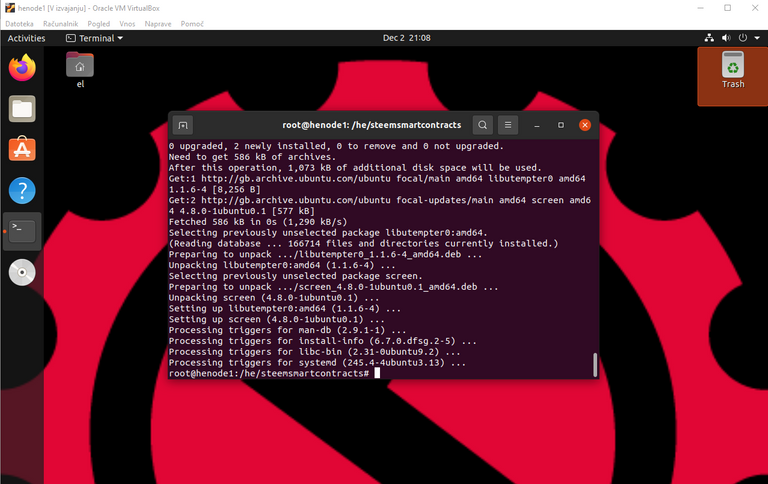Click the line 'Fetched 586 kB in 0s'
768x484 pixels.
pyautogui.click(x=258, y=222)
